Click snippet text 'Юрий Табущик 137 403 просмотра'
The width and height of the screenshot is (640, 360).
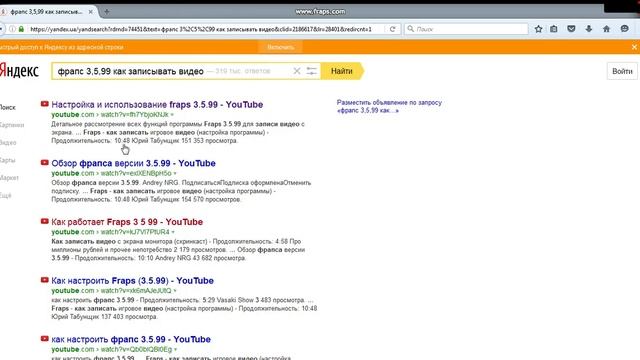click(104, 317)
